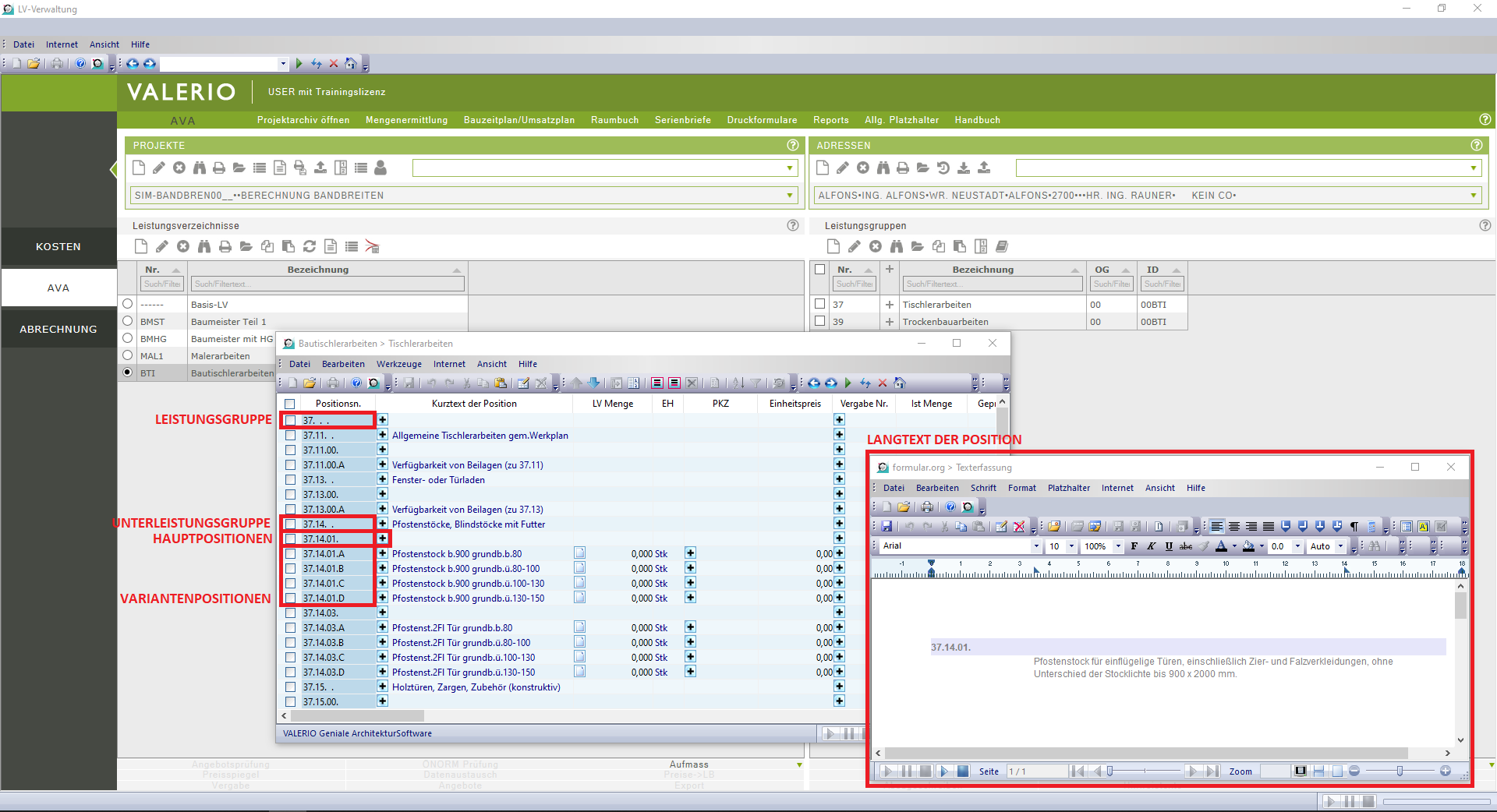Screen dimensions: 1497x812
Task: Click the save icon in Texterfassung toolbar
Action: (x=887, y=526)
